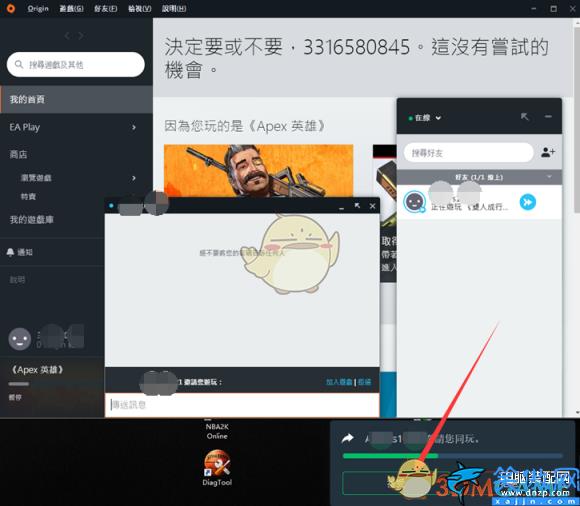This screenshot has height=506, width=580.
Task: Focus the 傳送訊息 message input
Action: point(242,405)
